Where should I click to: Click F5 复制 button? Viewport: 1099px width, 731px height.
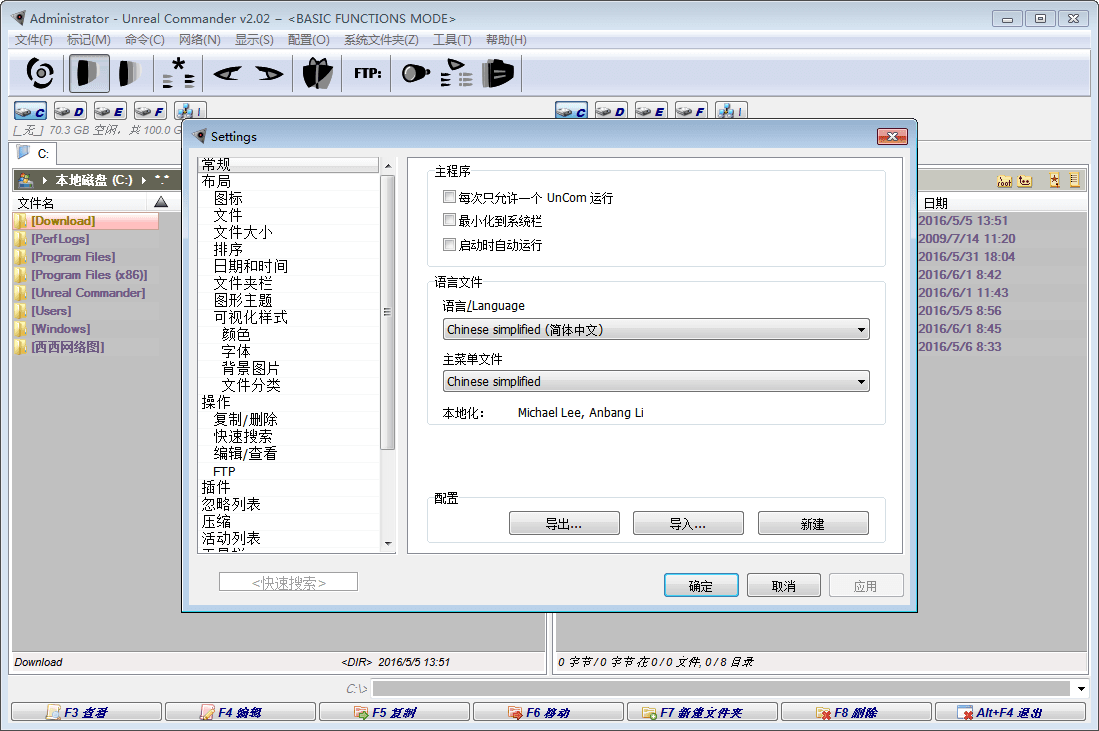coord(394,712)
